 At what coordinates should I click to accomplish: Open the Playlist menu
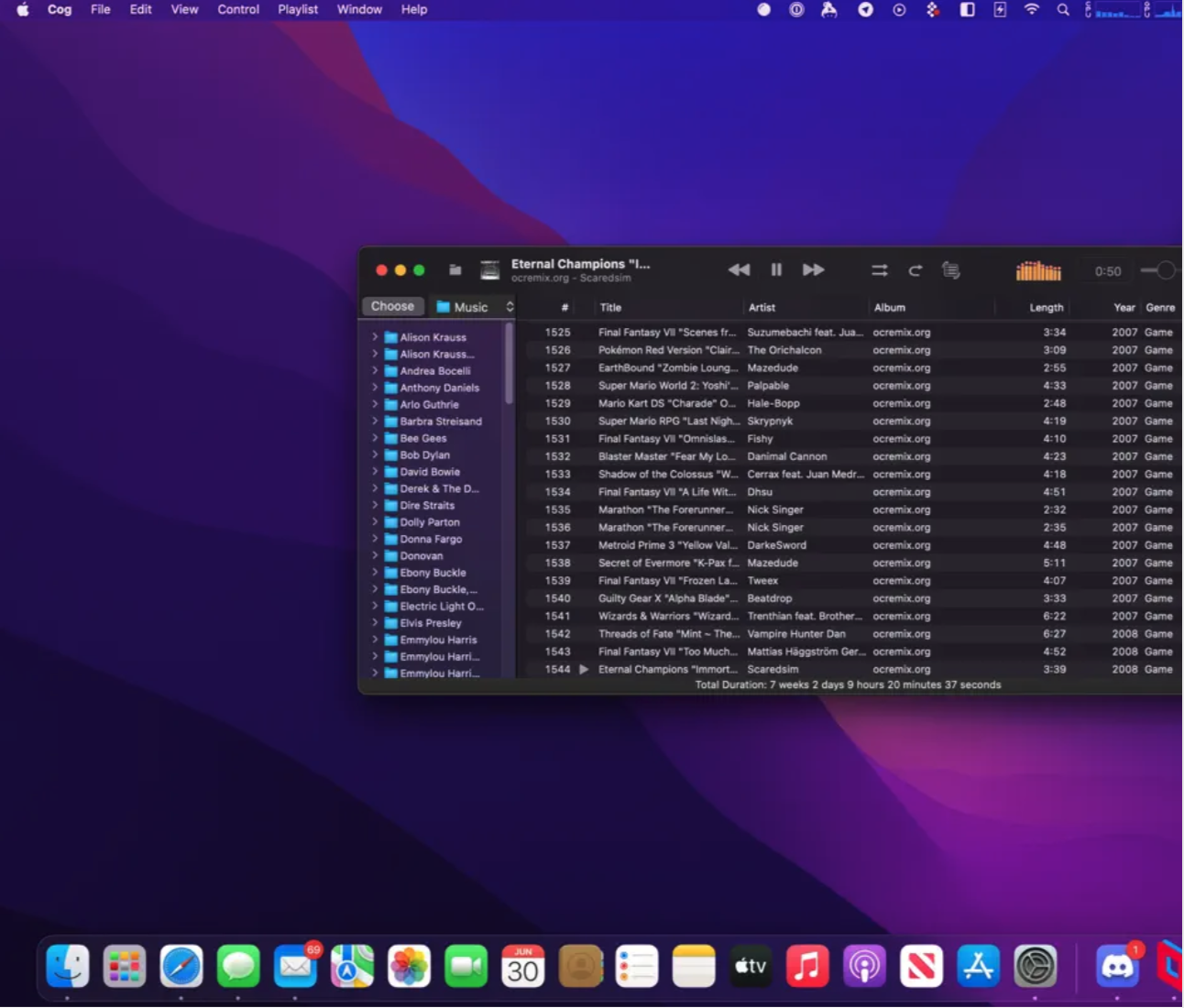[298, 9]
